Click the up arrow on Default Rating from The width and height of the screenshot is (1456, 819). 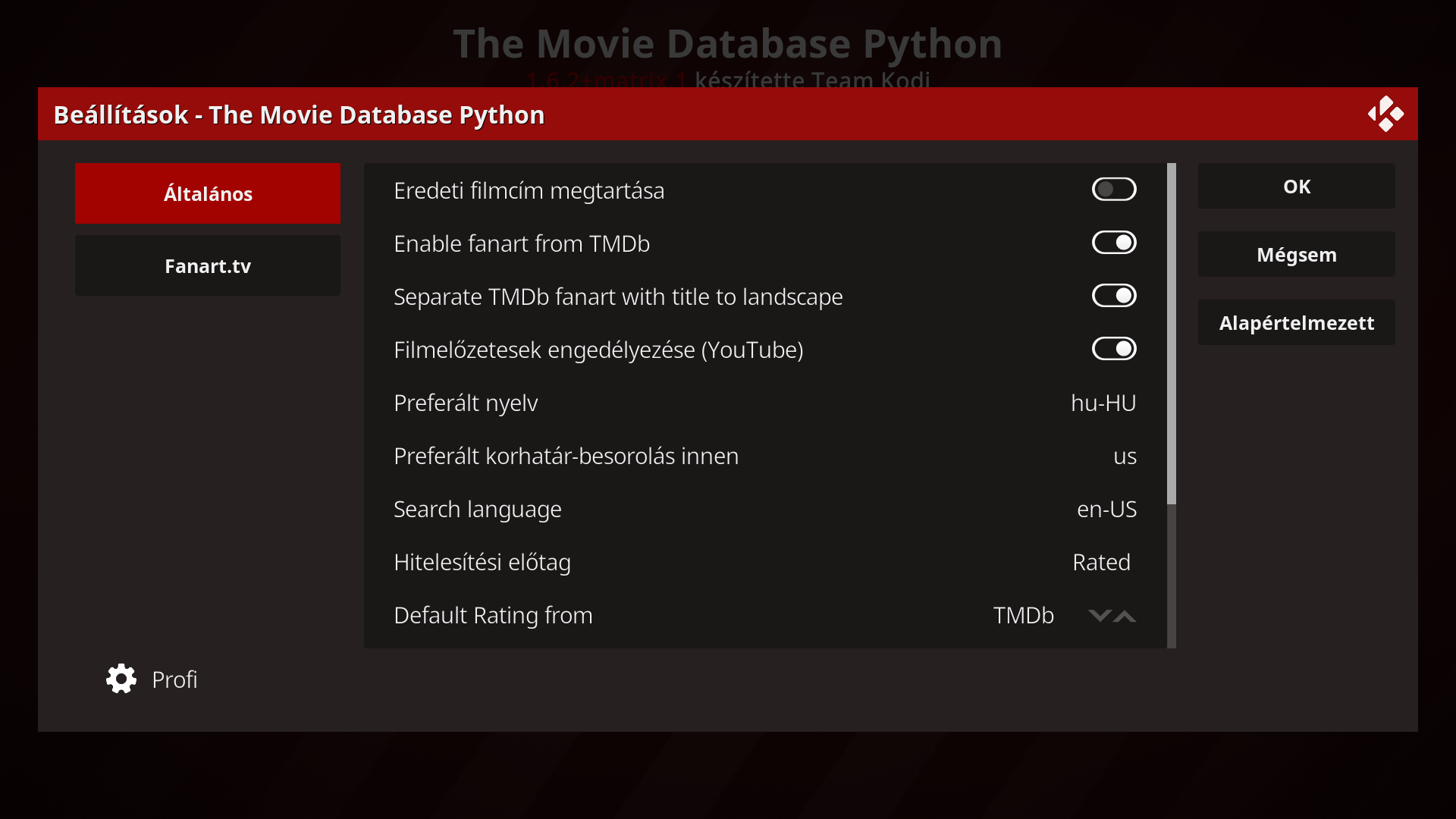1125,615
